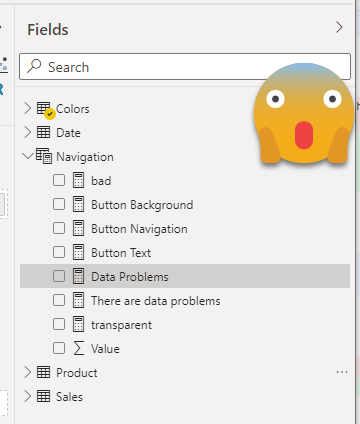Check the Data Problems checkbox

[59, 276]
